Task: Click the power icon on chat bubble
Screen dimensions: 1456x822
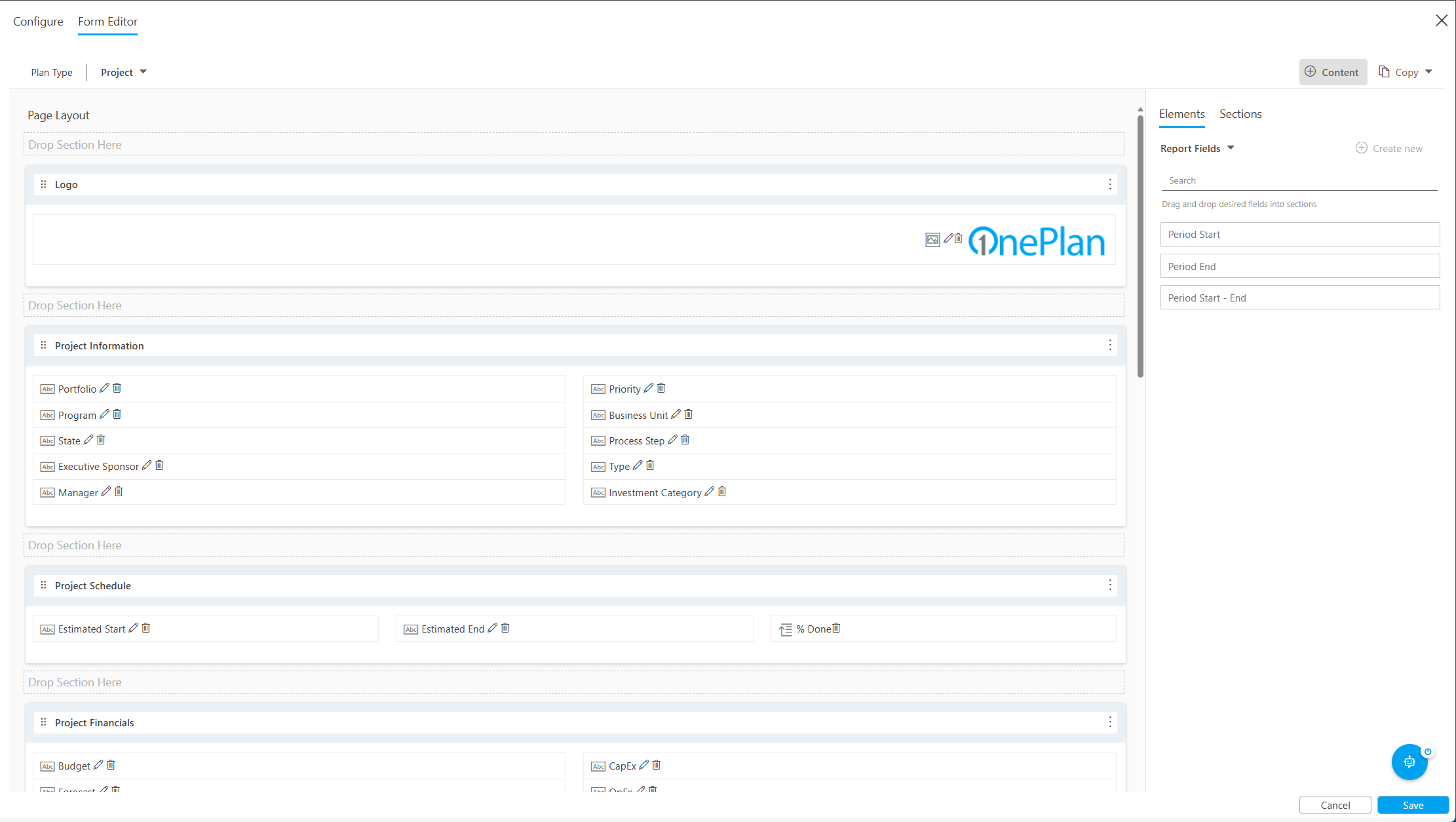Action: pos(1428,751)
